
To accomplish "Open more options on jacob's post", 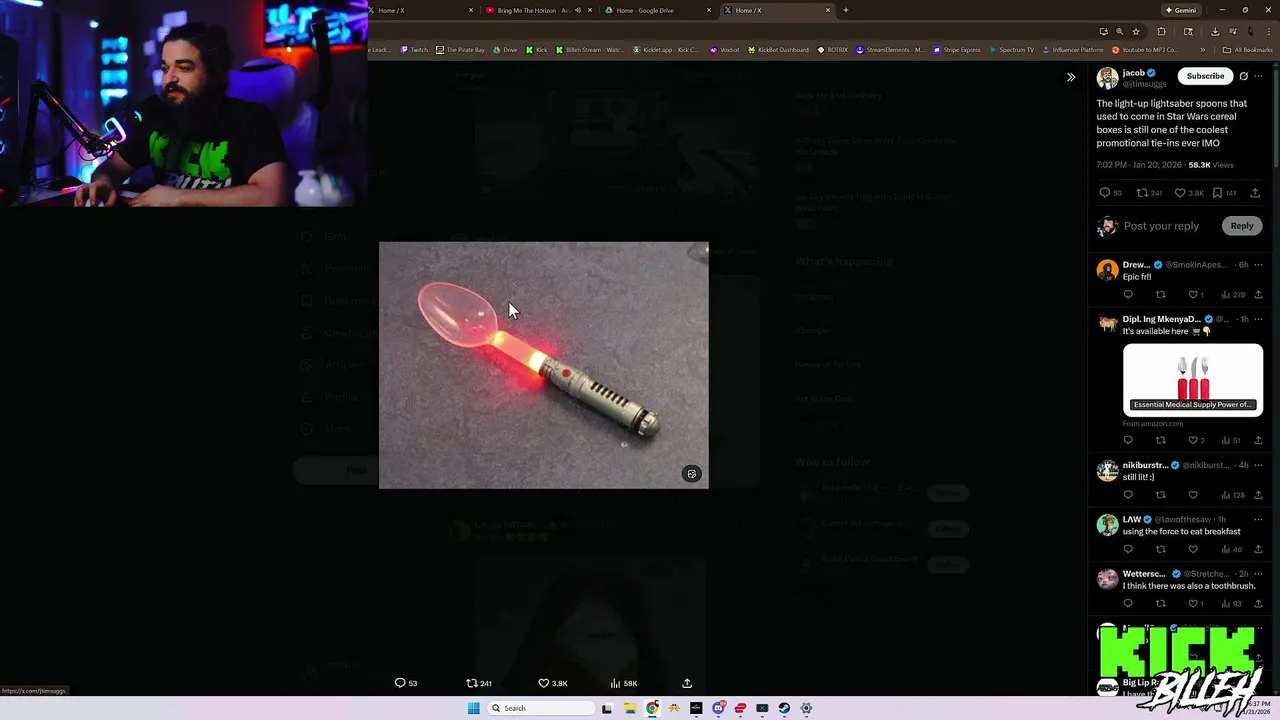I will tap(1259, 76).
